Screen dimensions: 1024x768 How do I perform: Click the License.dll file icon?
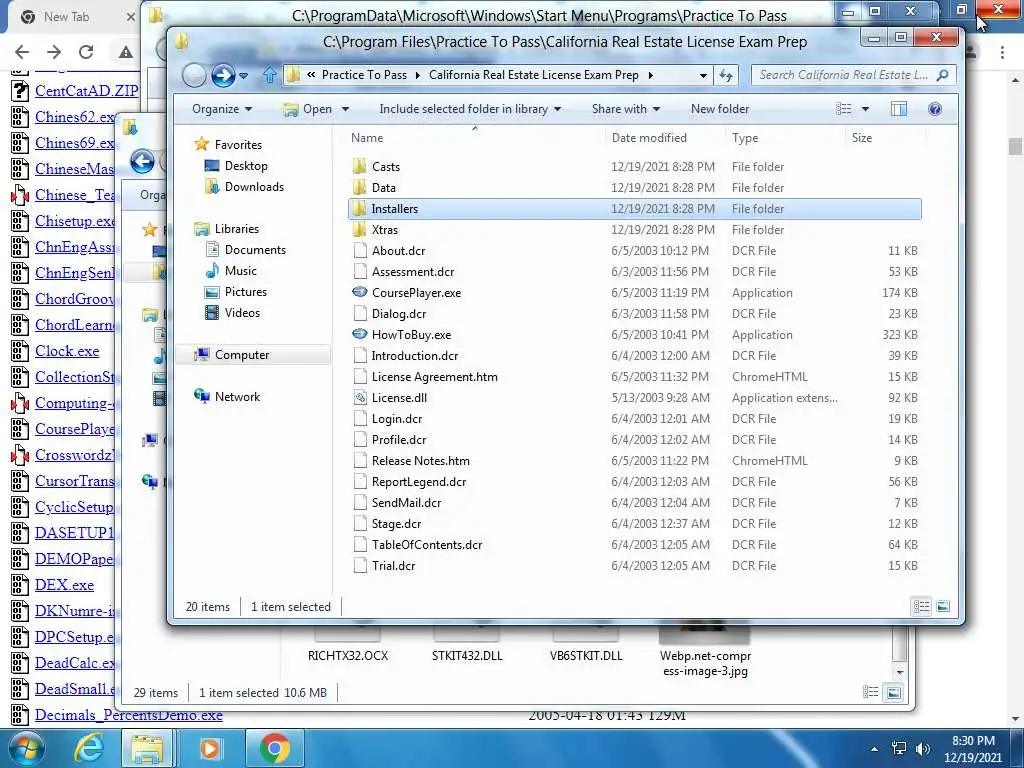(360, 397)
